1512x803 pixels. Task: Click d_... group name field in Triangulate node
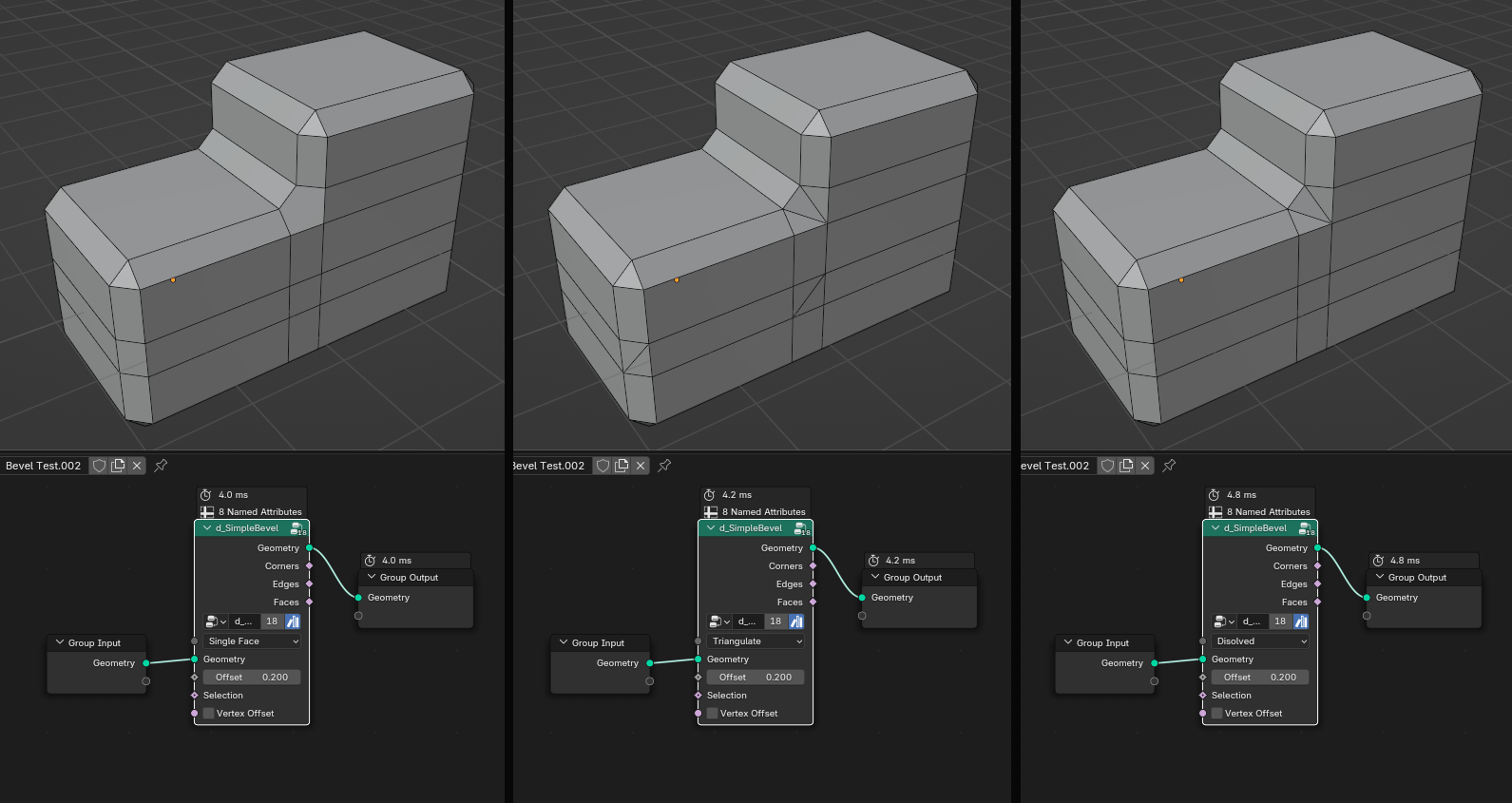[748, 621]
